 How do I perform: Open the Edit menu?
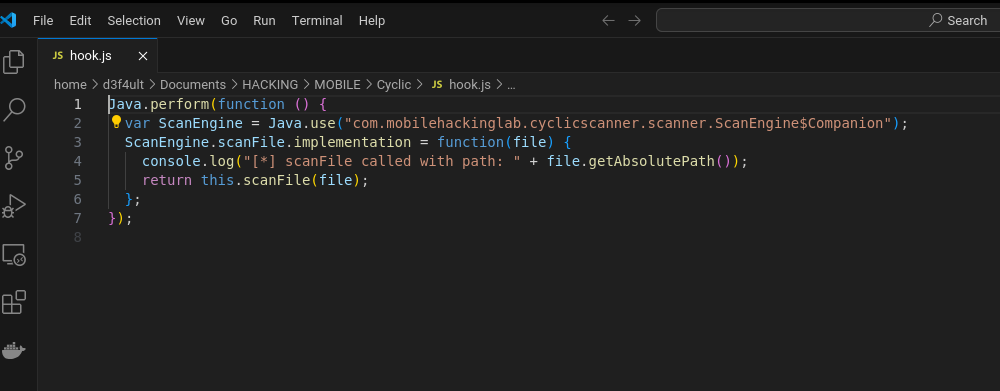pos(80,20)
